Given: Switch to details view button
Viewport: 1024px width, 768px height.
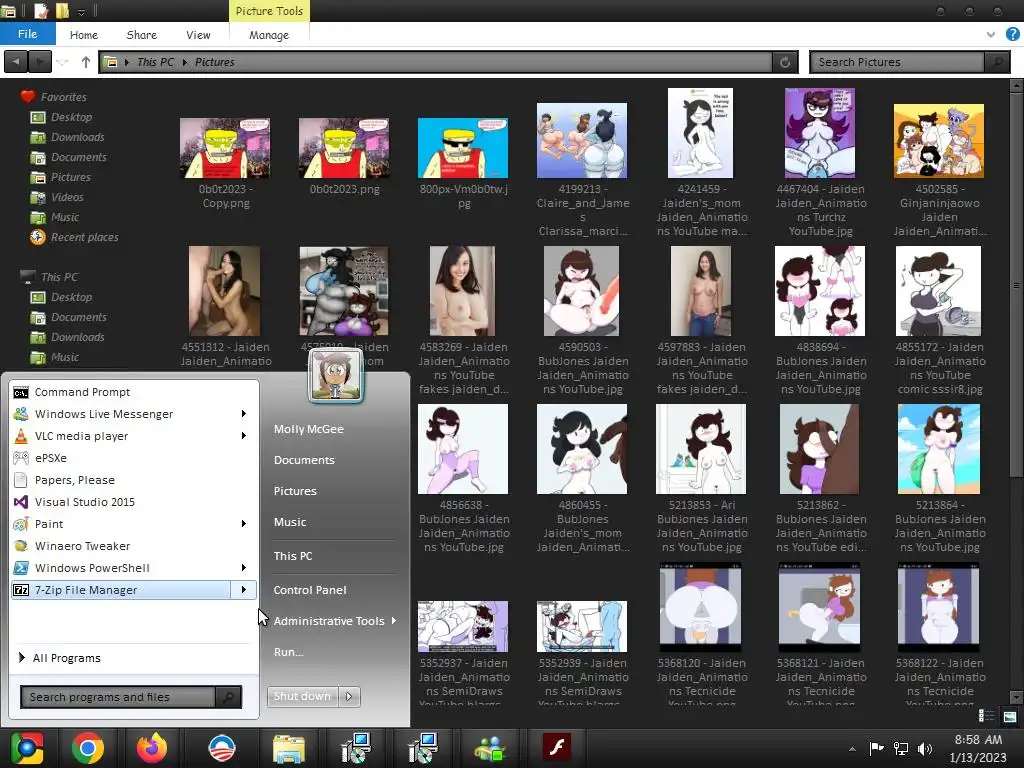Looking at the screenshot, I should pyautogui.click(x=987, y=716).
